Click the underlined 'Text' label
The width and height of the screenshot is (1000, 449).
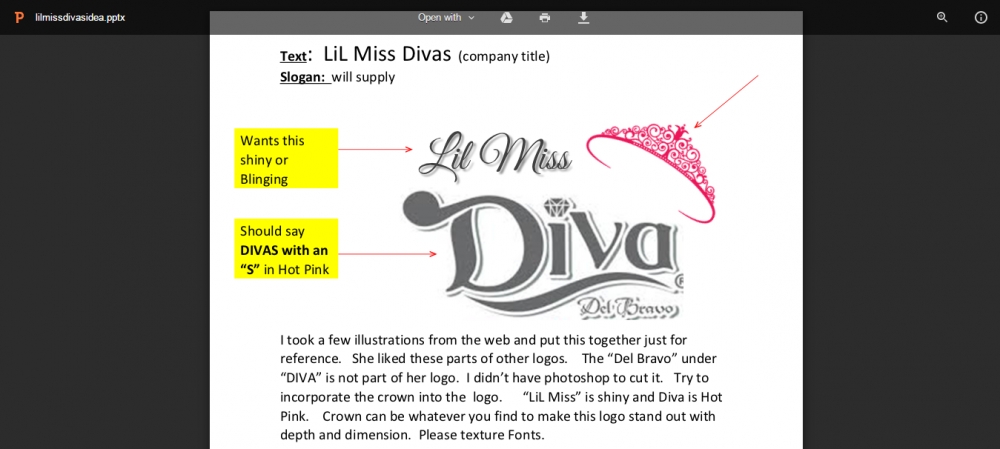tap(293, 56)
